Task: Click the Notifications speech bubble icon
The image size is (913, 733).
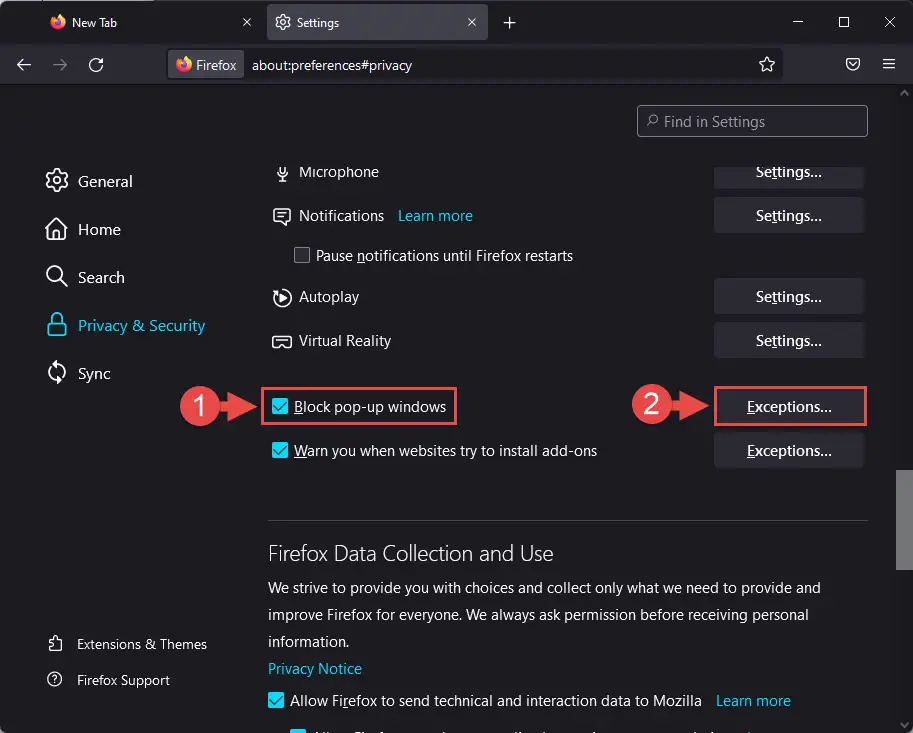Action: (282, 217)
